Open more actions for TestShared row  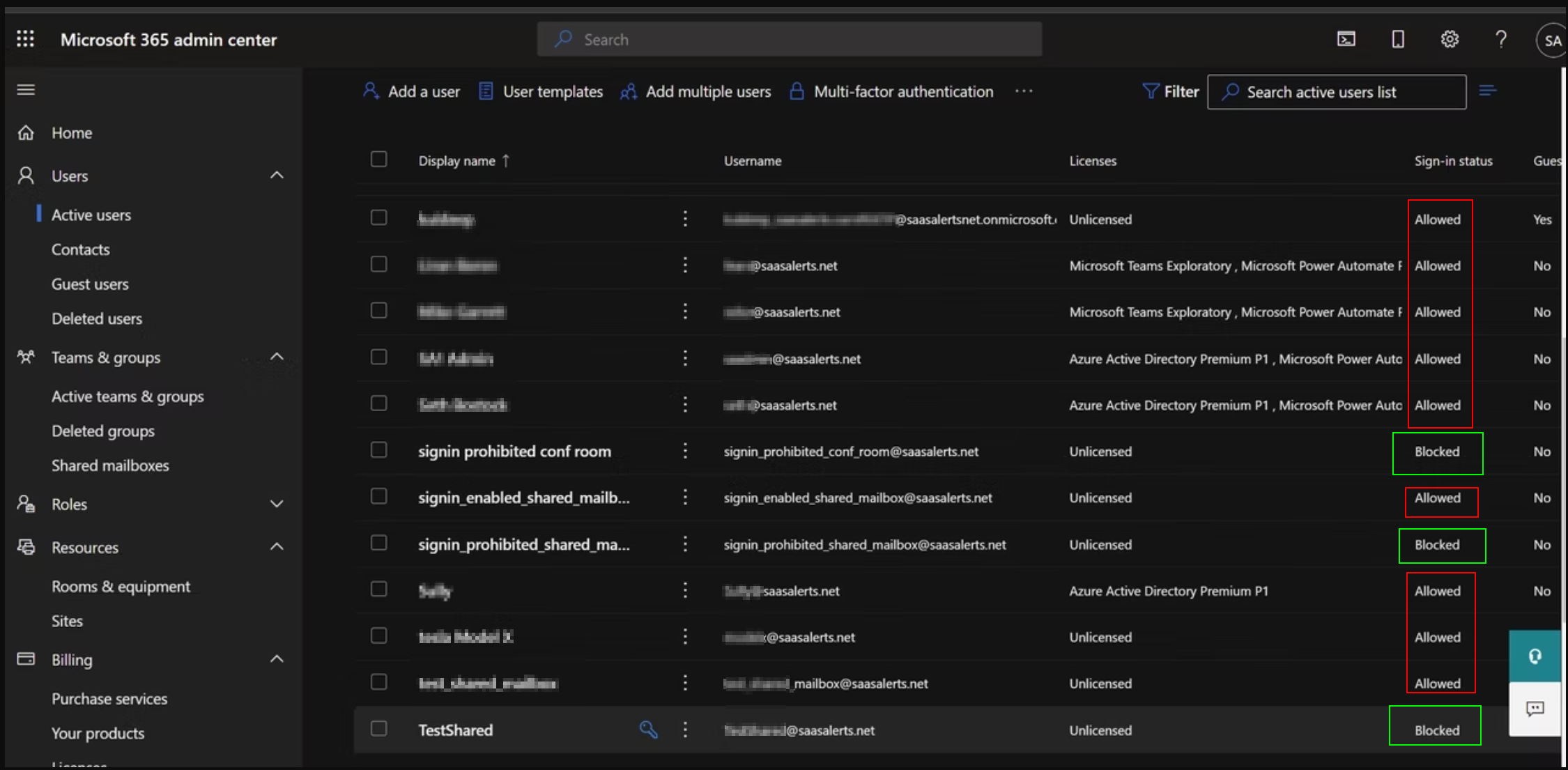685,730
